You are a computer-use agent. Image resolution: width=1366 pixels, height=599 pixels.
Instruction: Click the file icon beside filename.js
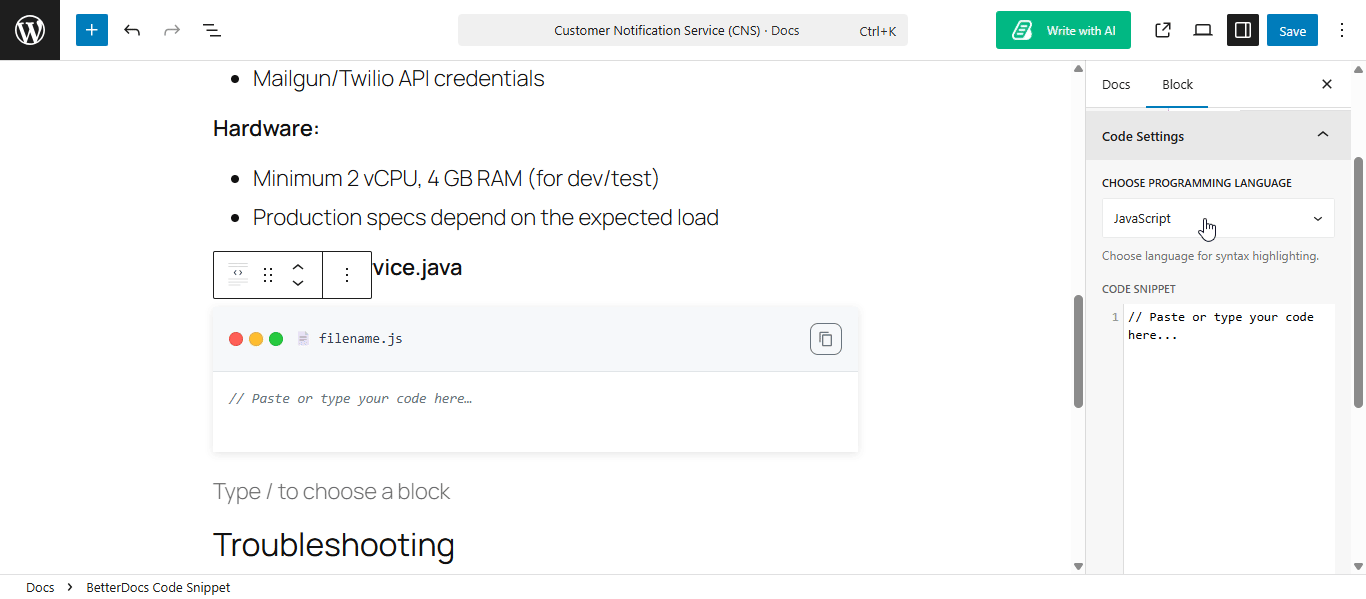tap(303, 339)
